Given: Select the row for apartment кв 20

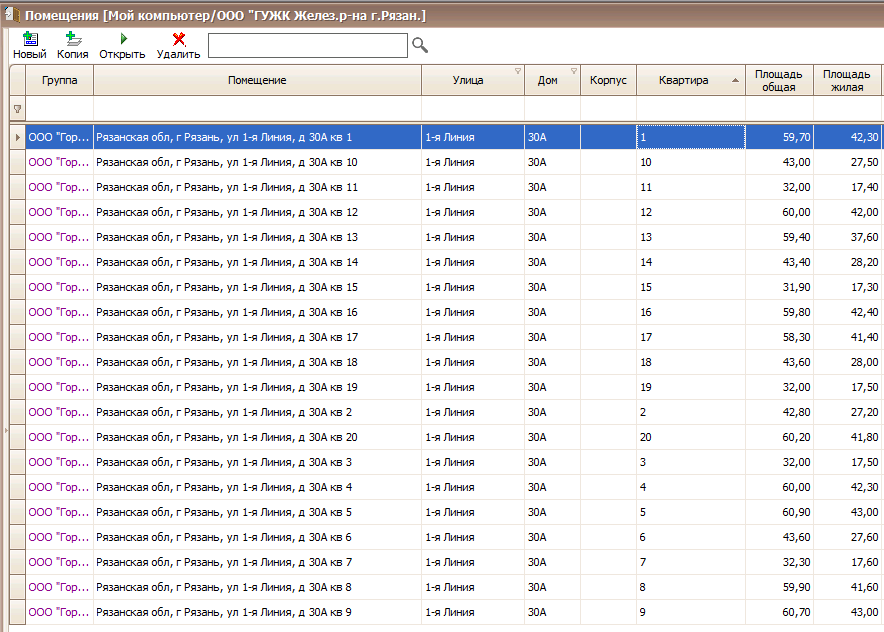Looking at the screenshot, I should (257, 437).
